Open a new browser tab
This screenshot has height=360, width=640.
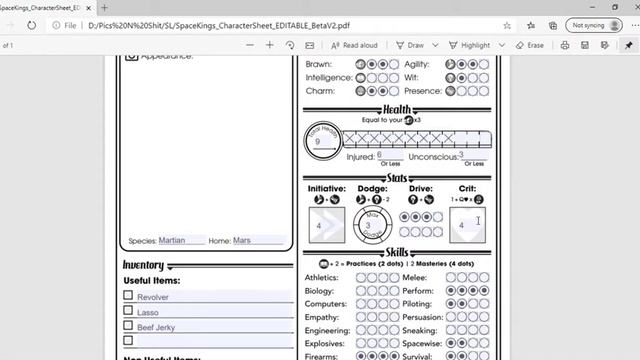(x=104, y=8)
